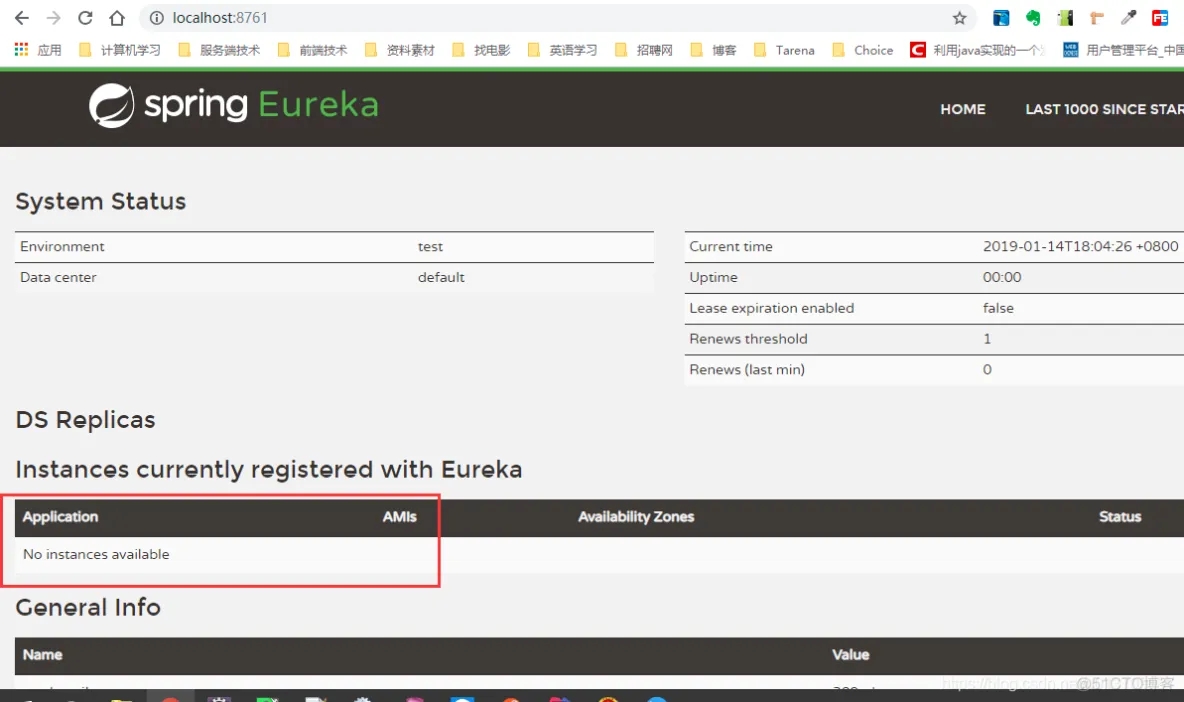Image resolution: width=1184 pixels, height=702 pixels.
Task: Open the 服务端技术 bookmark folder
Action: 219,50
